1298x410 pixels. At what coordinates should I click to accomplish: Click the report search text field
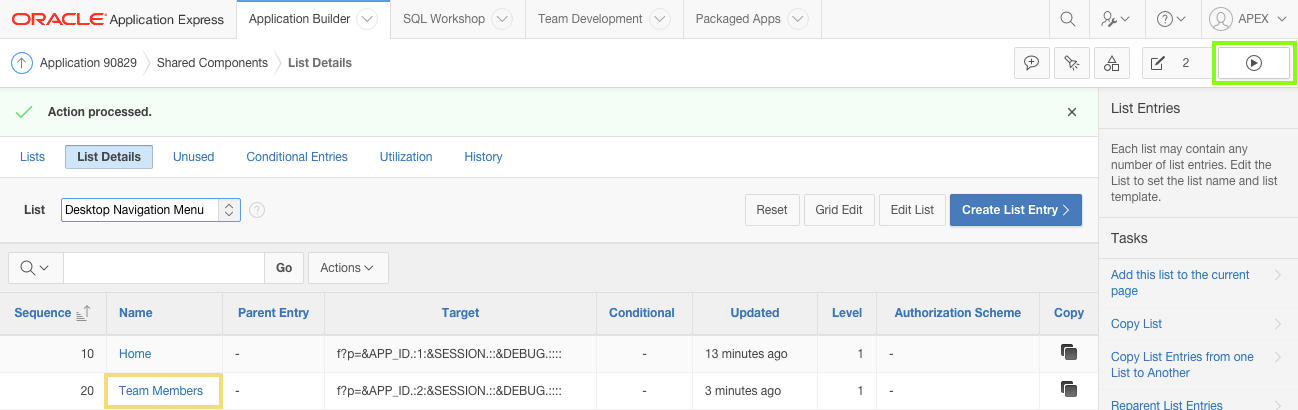pyautogui.click(x=163, y=268)
